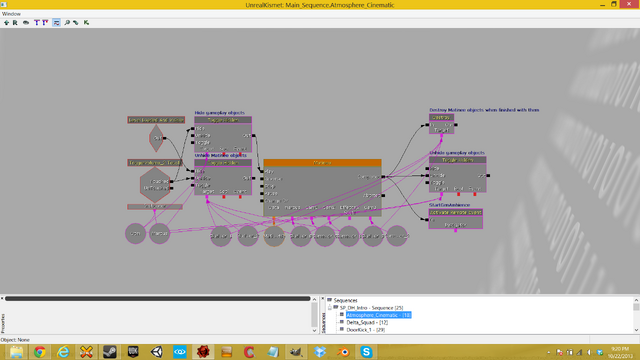
Task: Click Properties panel scrollbar up arrow
Action: pos(314,299)
